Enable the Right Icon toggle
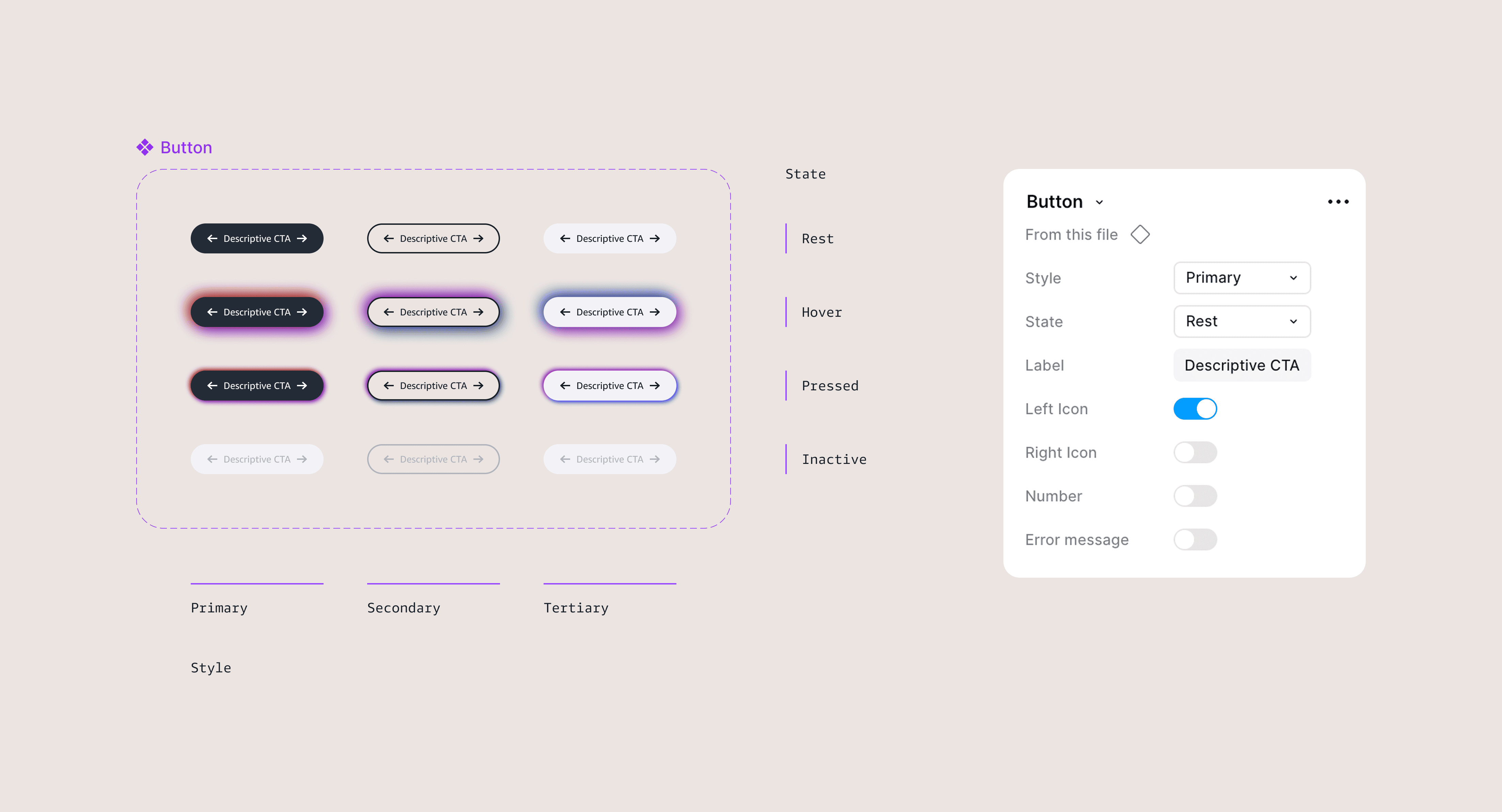1502x812 pixels. coord(1195,452)
